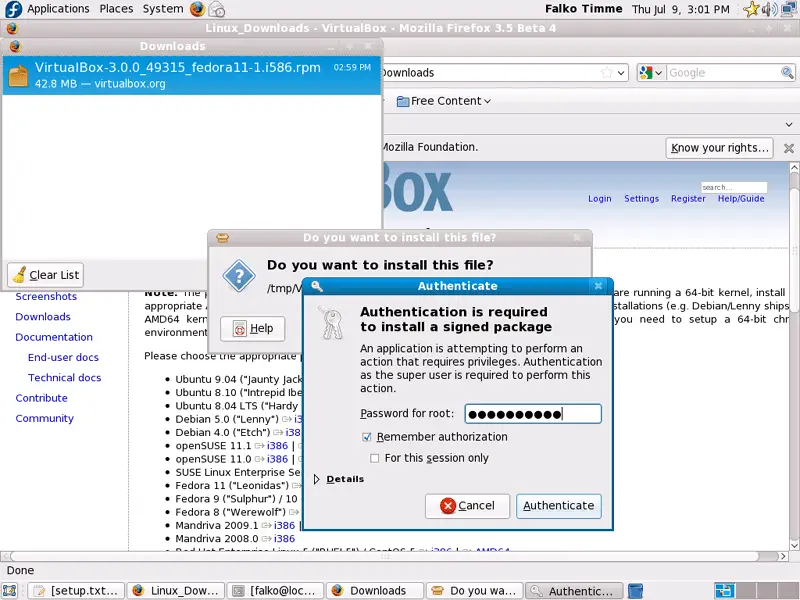
Task: Switch to the 'Do you want' taskbar entry
Action: (475, 591)
